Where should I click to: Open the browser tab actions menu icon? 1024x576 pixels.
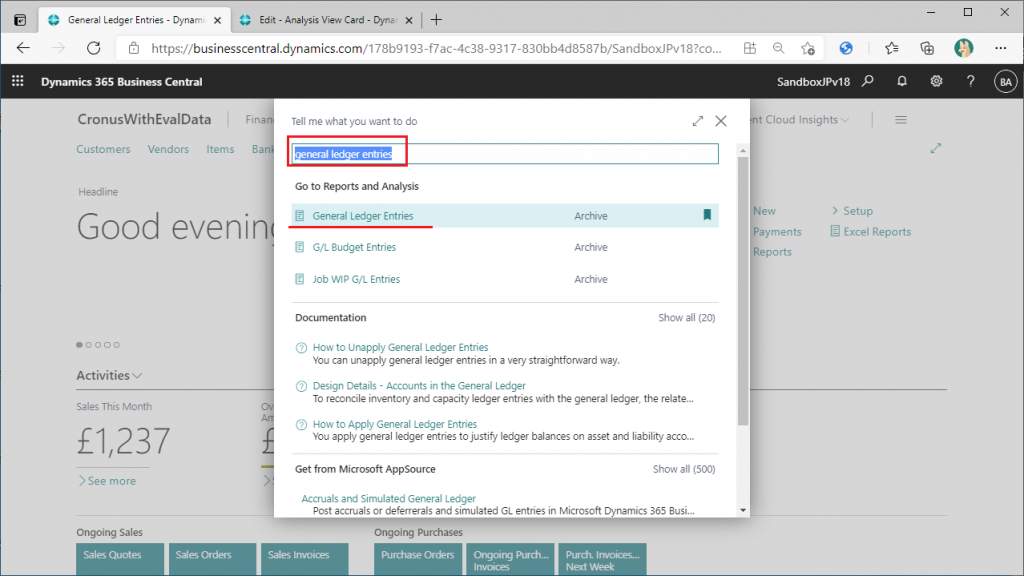(20, 20)
